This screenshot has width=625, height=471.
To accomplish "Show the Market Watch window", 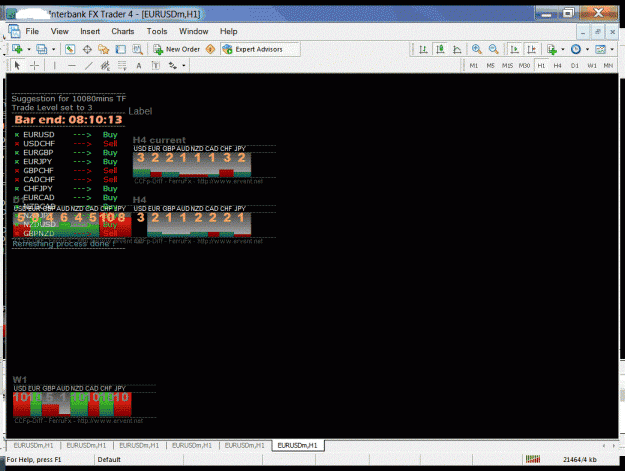I will (70, 49).
